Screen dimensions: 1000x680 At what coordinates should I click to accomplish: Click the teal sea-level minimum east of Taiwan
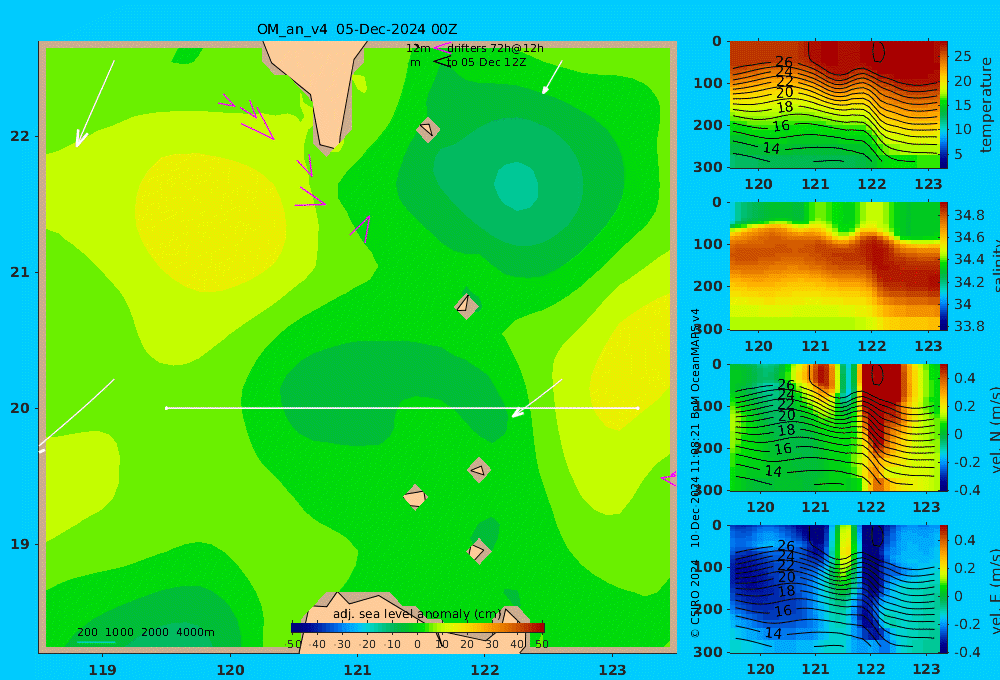(517, 186)
